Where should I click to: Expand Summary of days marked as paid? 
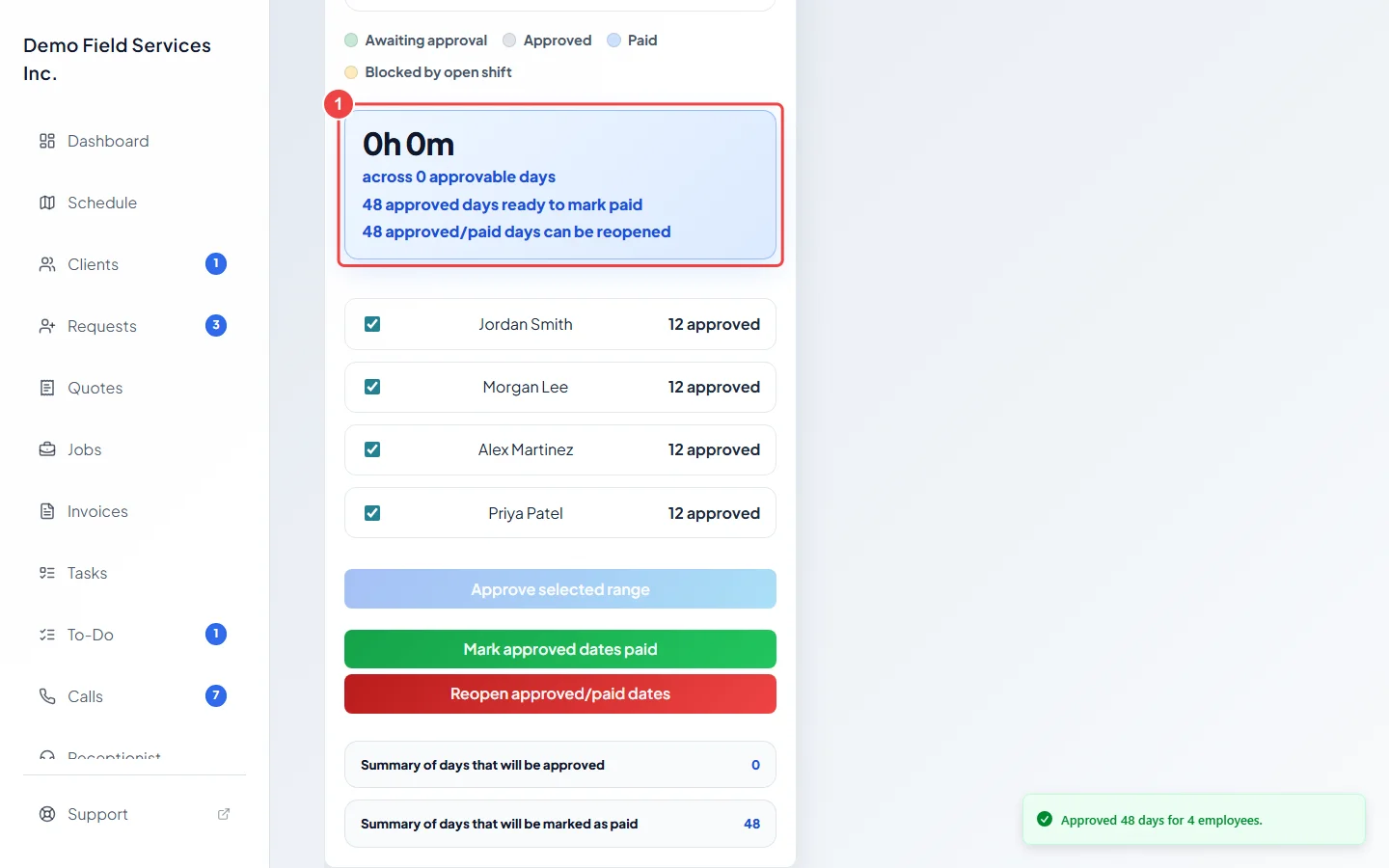pyautogui.click(x=560, y=824)
